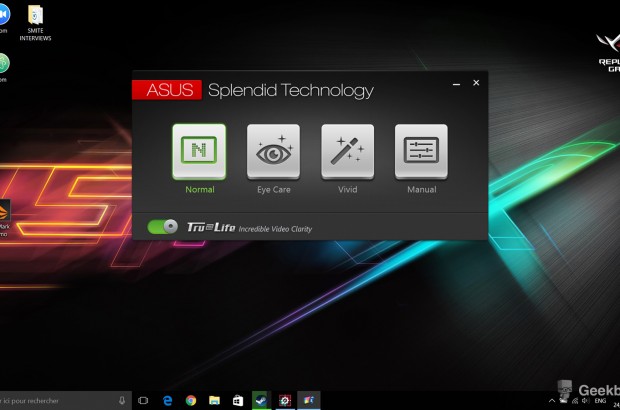Open the 3DMark demo desktop shortcut
Viewport: 620px width, 410px height.
[4, 215]
